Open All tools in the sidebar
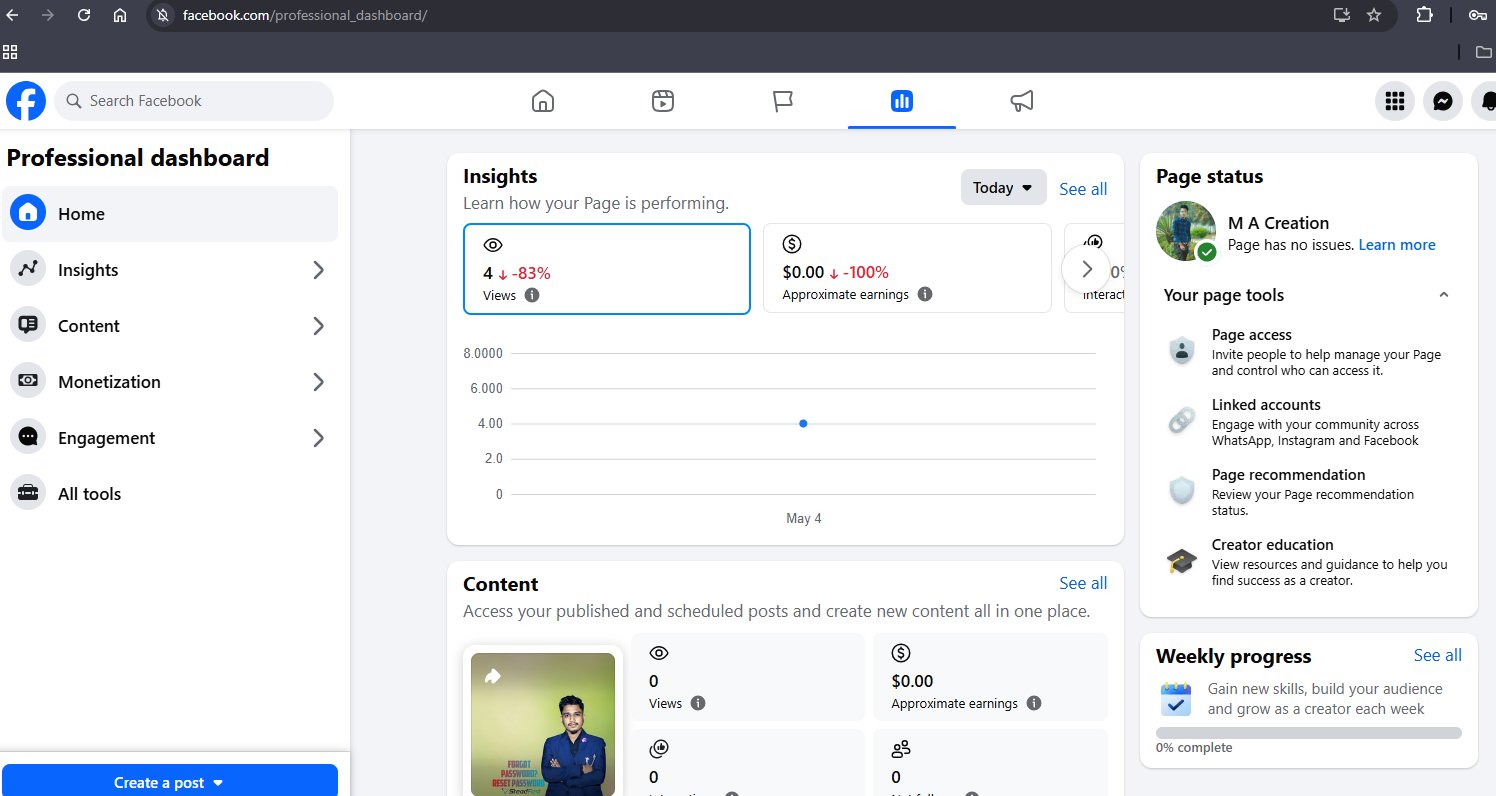The image size is (1496, 796). pyautogui.click(x=170, y=494)
